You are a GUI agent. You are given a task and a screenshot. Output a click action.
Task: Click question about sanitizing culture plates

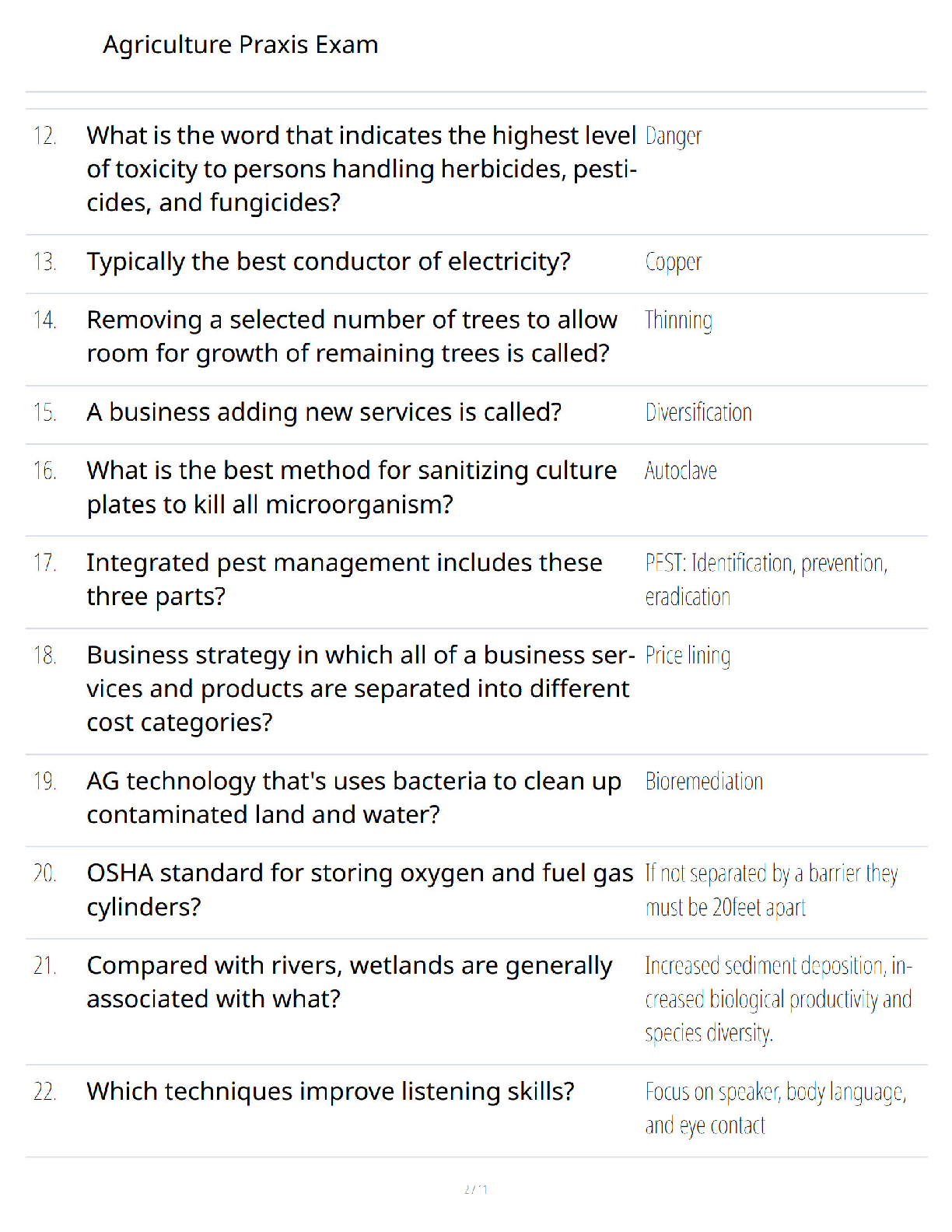[x=352, y=488]
